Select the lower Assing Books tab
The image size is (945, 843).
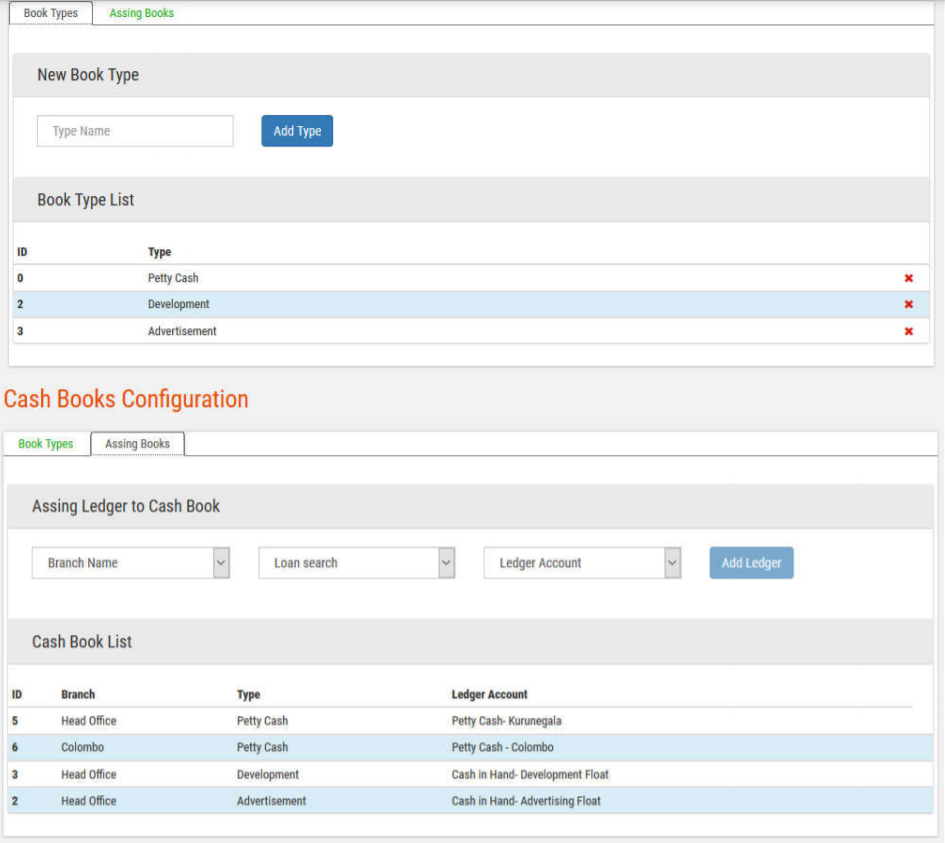[137, 444]
